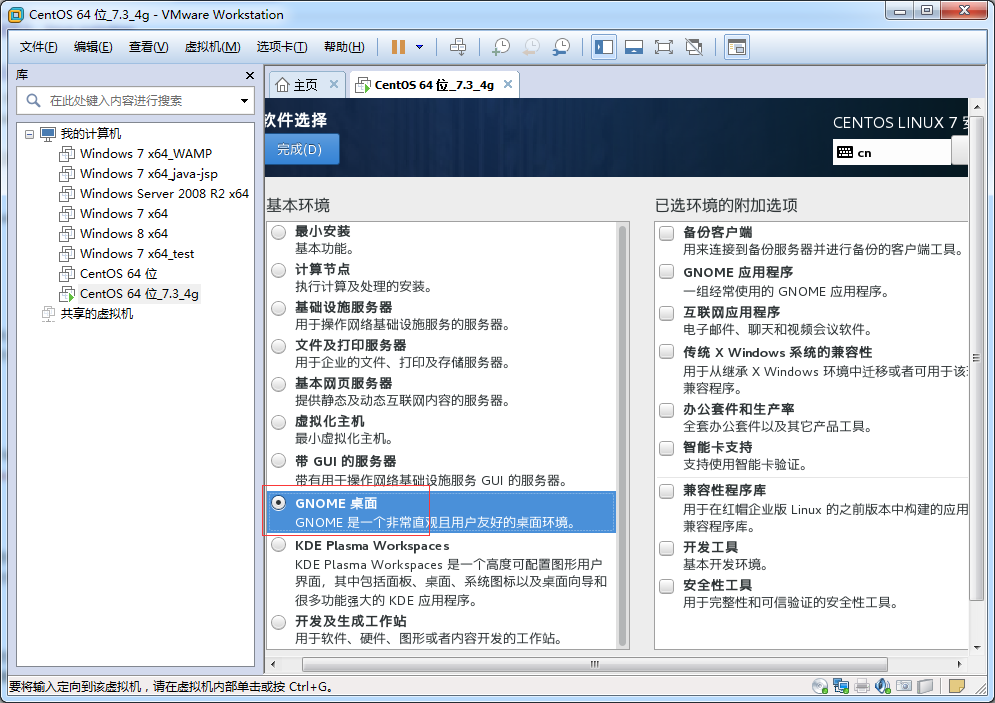Image resolution: width=995 pixels, height=703 pixels.
Task: Open the 查看(V) menu
Action: pos(148,47)
